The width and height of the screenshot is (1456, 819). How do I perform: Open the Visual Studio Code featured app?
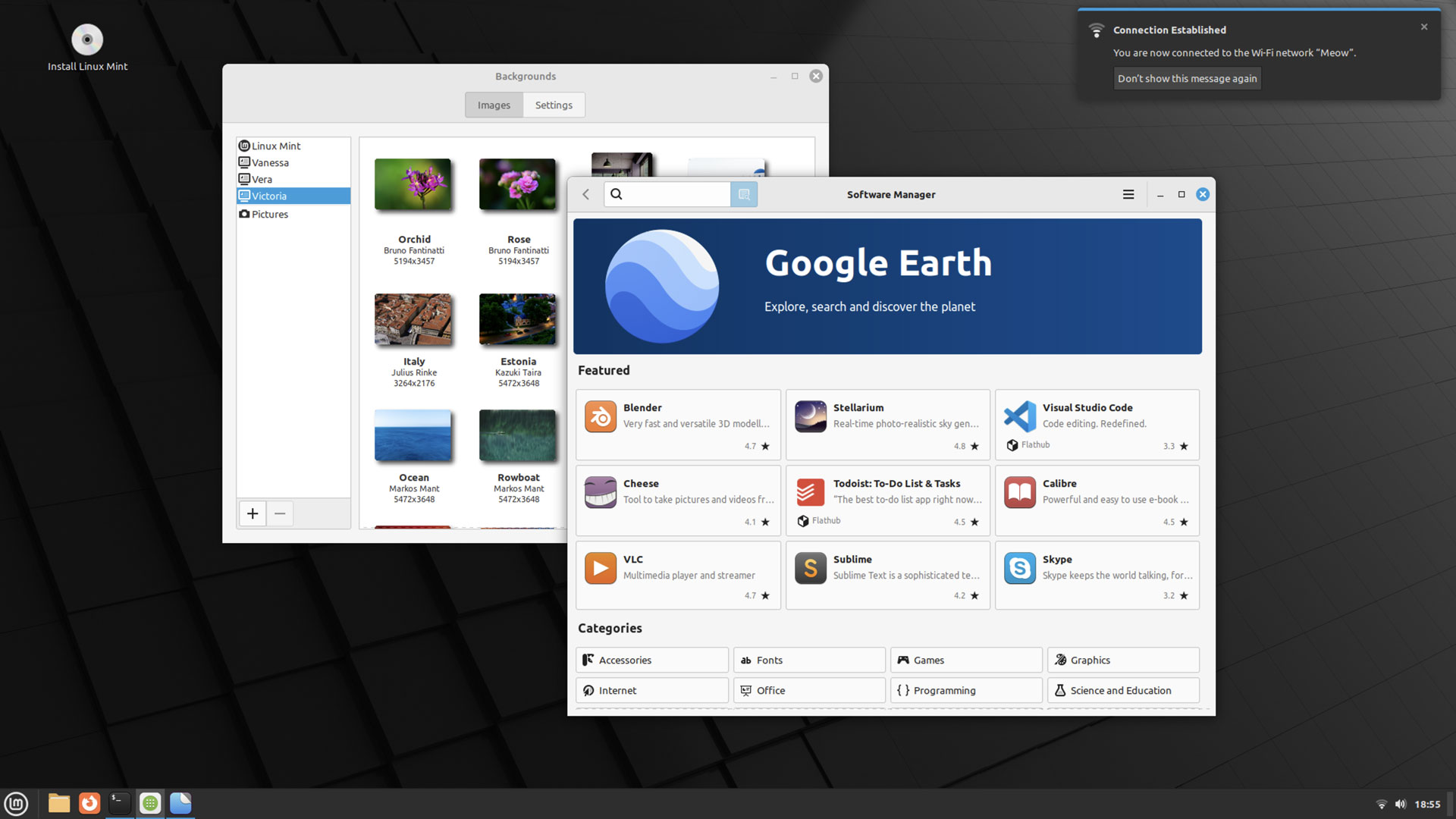point(1097,425)
